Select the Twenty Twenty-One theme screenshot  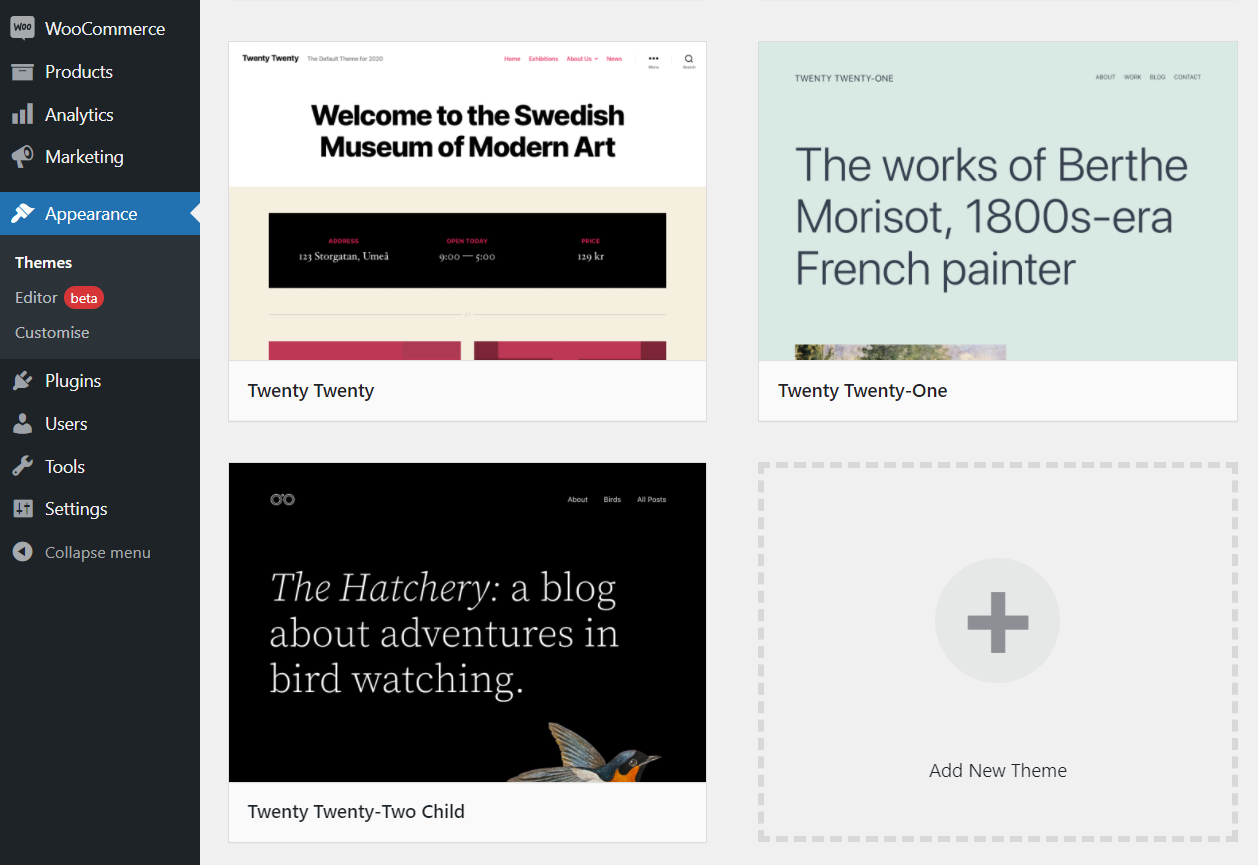(997, 201)
